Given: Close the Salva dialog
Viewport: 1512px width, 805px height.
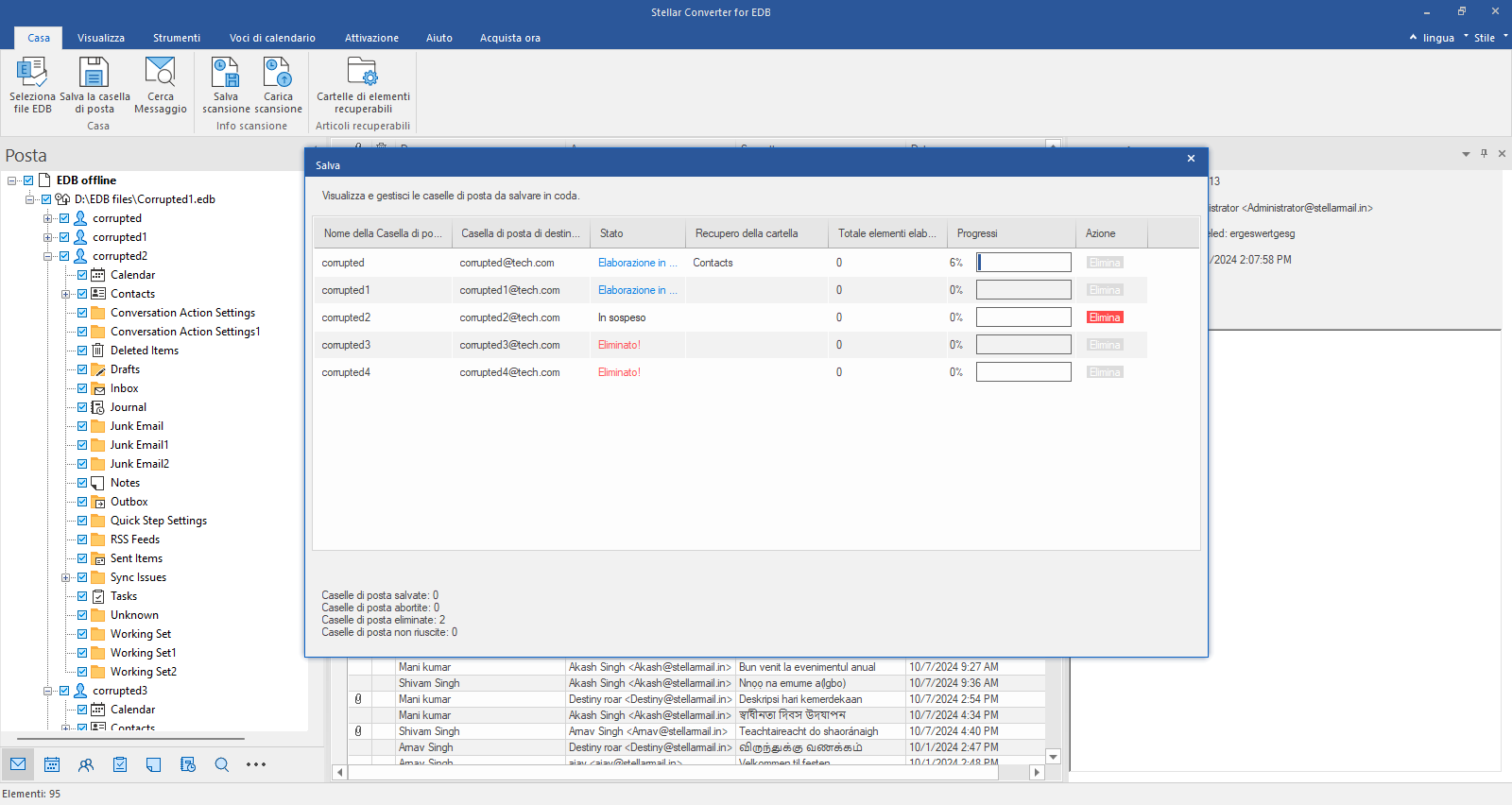Looking at the screenshot, I should point(1191,159).
